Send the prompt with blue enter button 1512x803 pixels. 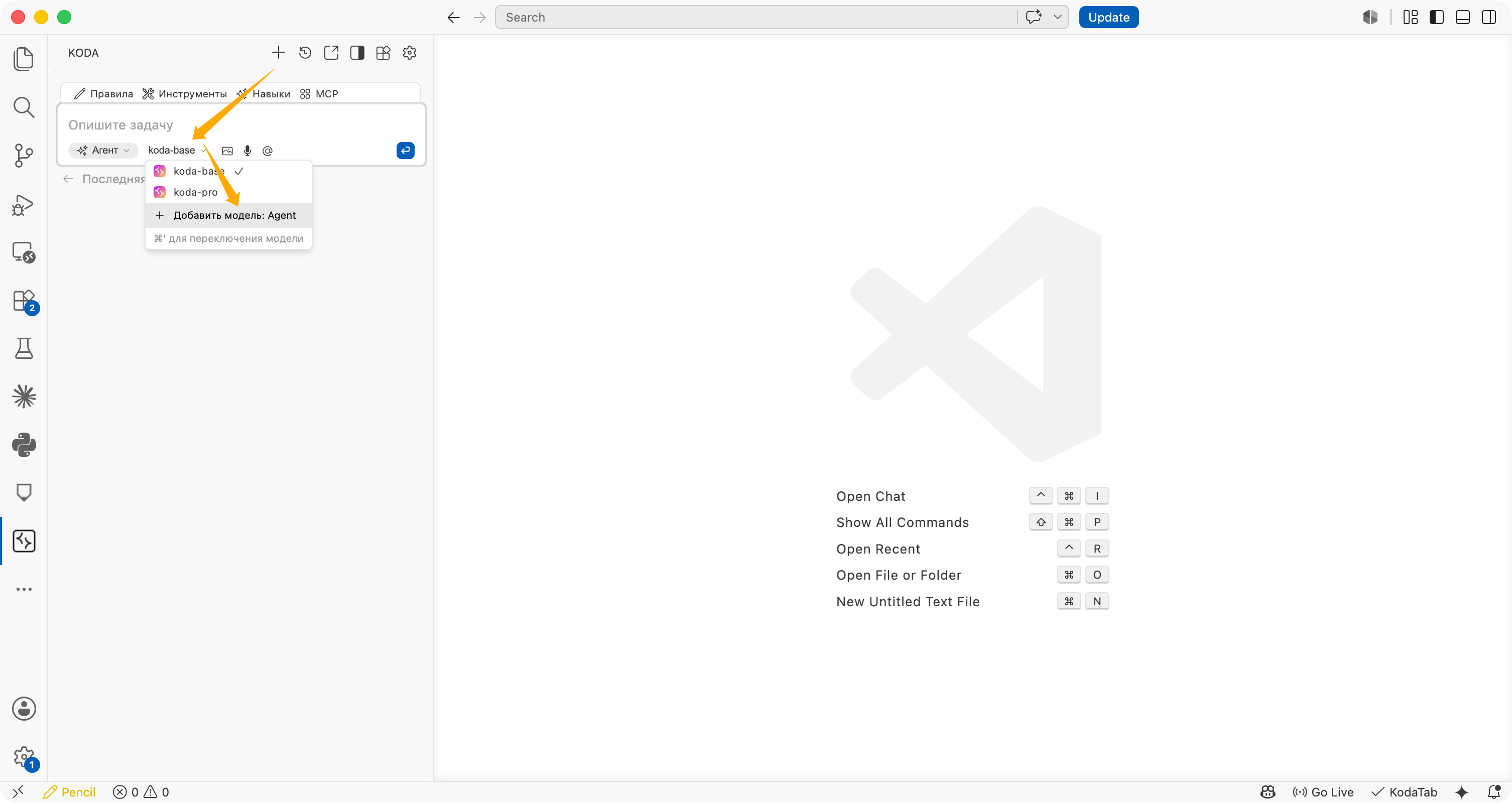405,150
